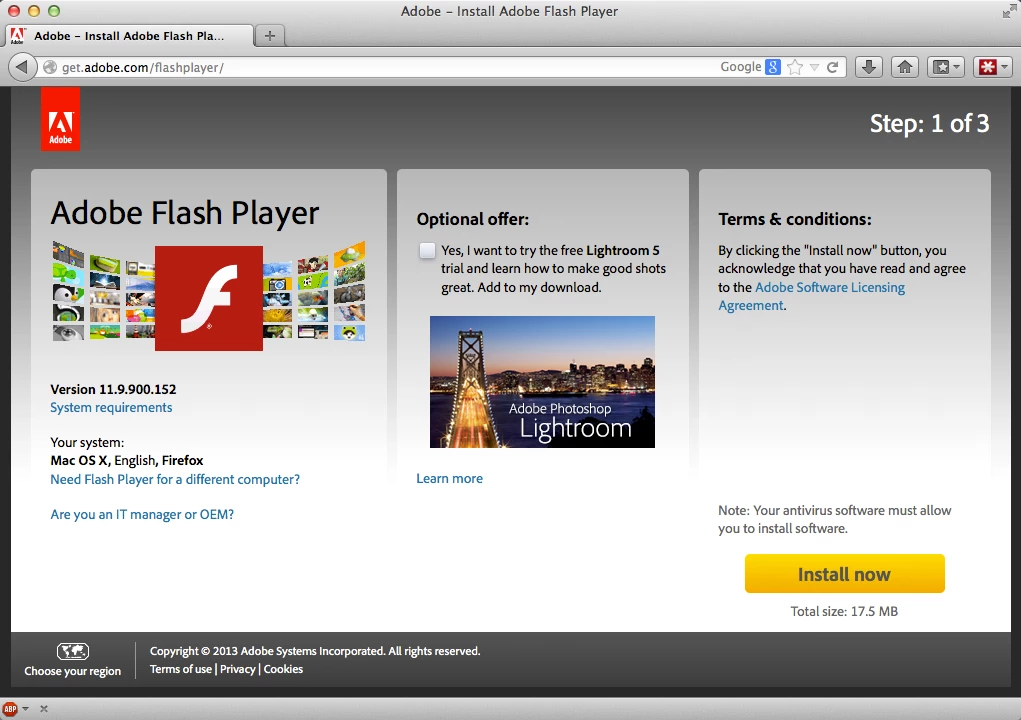Screen dimensions: 1021x720
Task: Click the Adblock Plus ABP icon
Action: click(10, 708)
